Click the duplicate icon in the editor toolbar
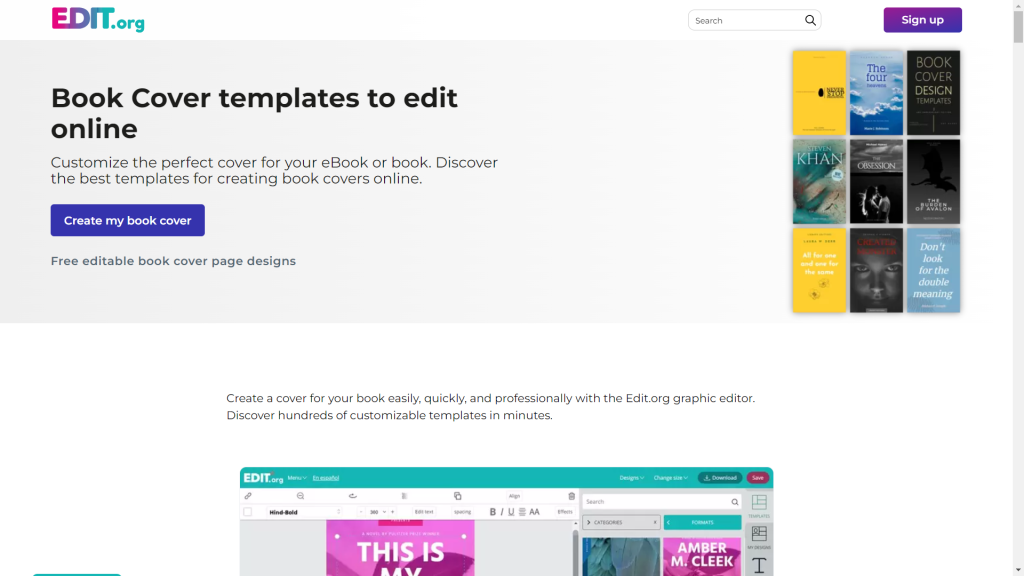 coord(457,496)
